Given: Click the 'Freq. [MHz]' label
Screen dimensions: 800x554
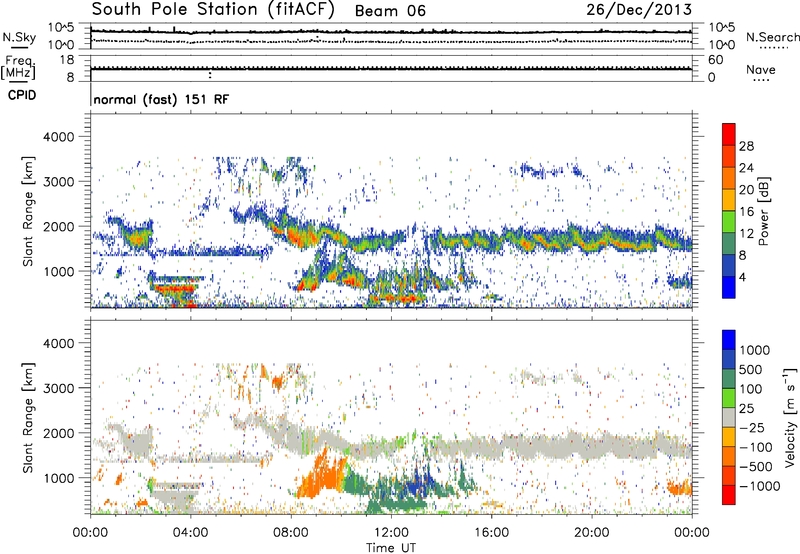Looking at the screenshot, I should (x=18, y=68).
